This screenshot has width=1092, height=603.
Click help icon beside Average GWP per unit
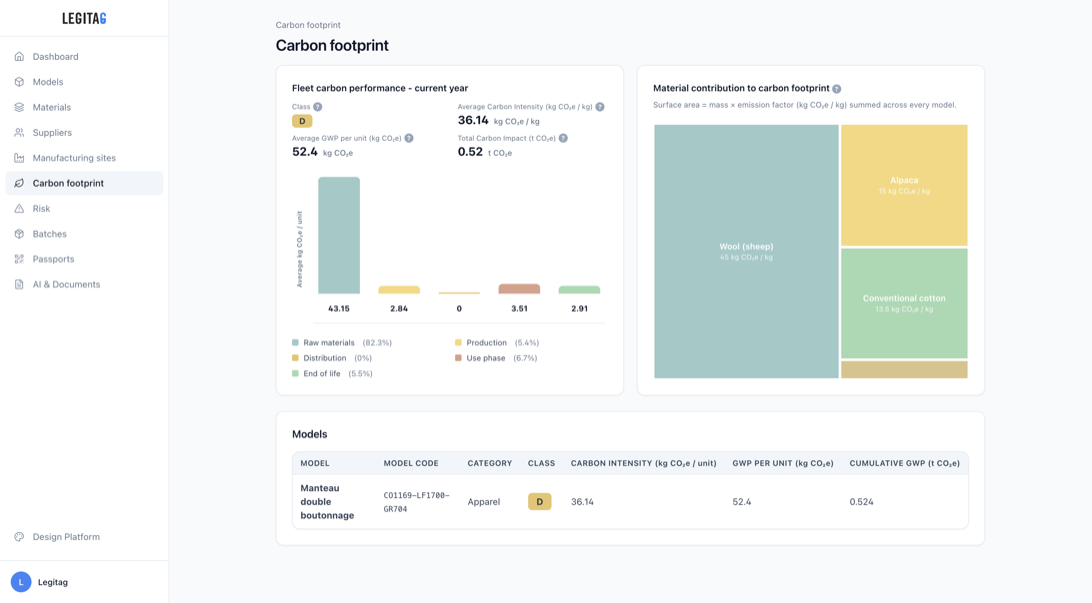(x=409, y=138)
